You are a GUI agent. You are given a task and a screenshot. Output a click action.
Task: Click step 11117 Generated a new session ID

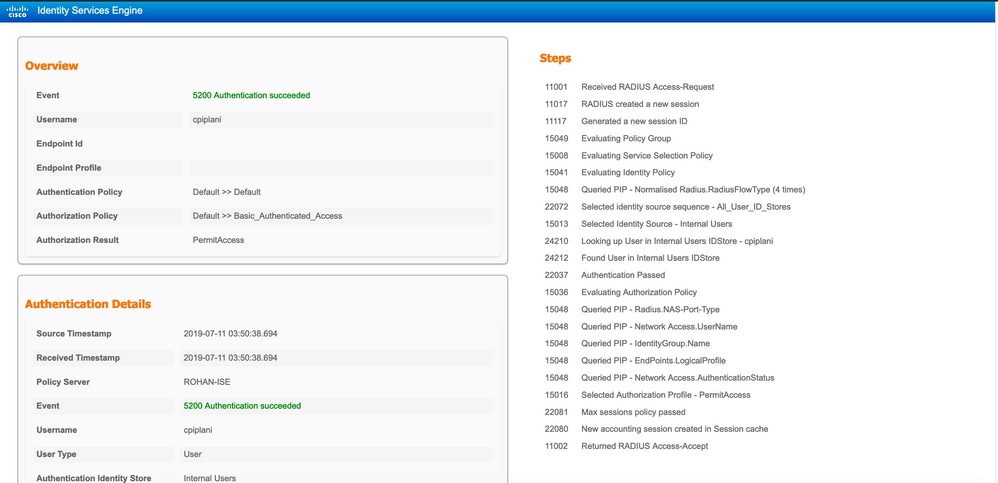click(616, 122)
